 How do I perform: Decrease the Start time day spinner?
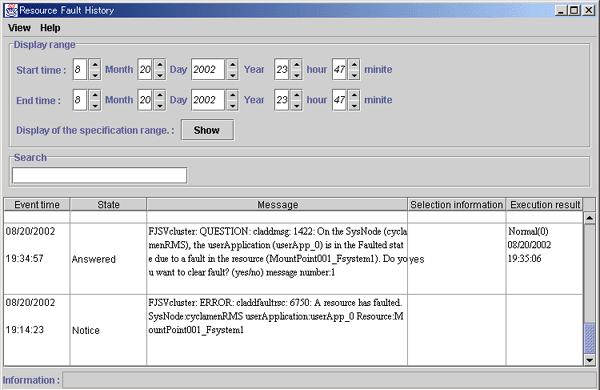160,75
